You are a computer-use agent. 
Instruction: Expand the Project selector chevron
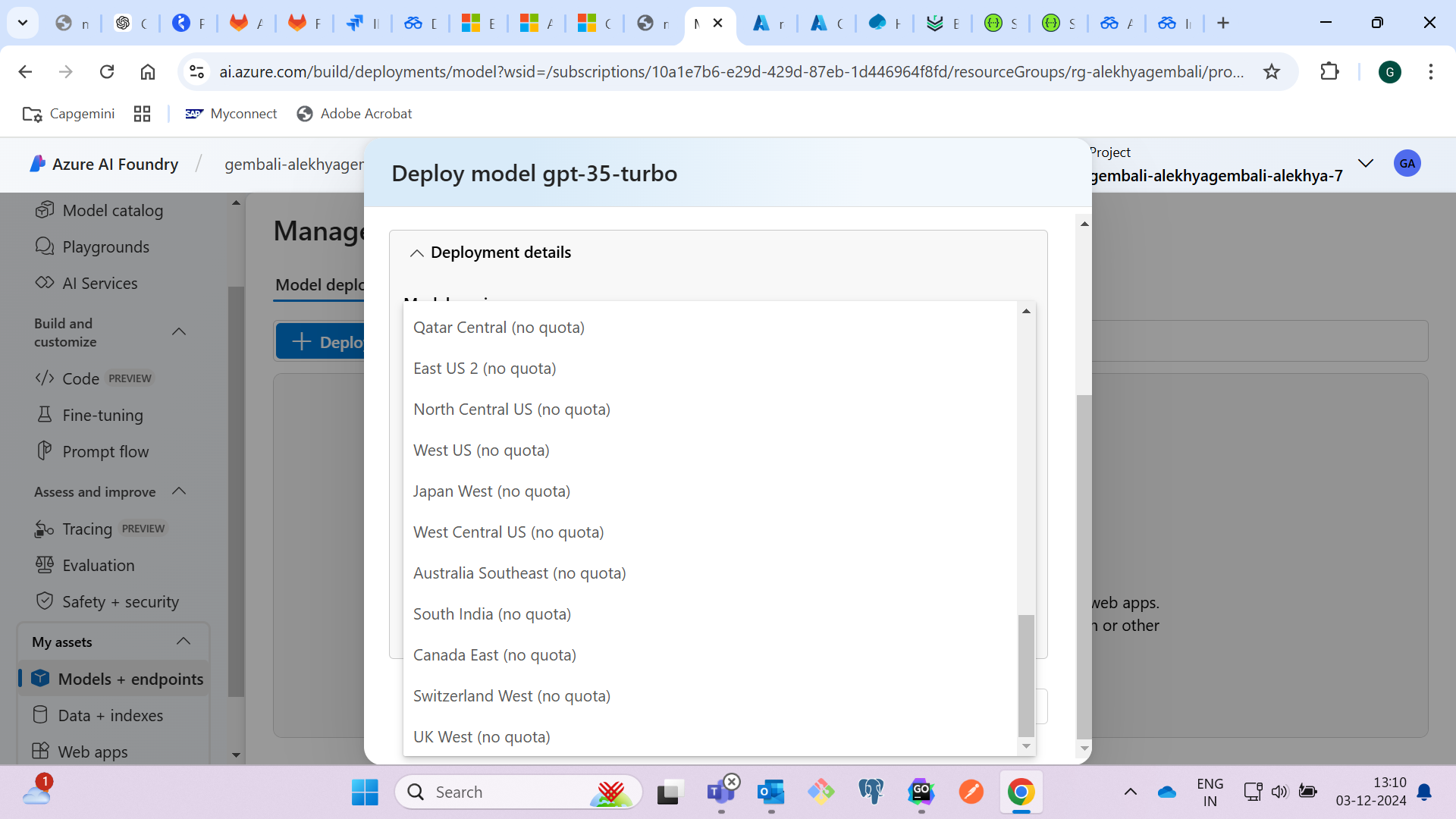1366,164
